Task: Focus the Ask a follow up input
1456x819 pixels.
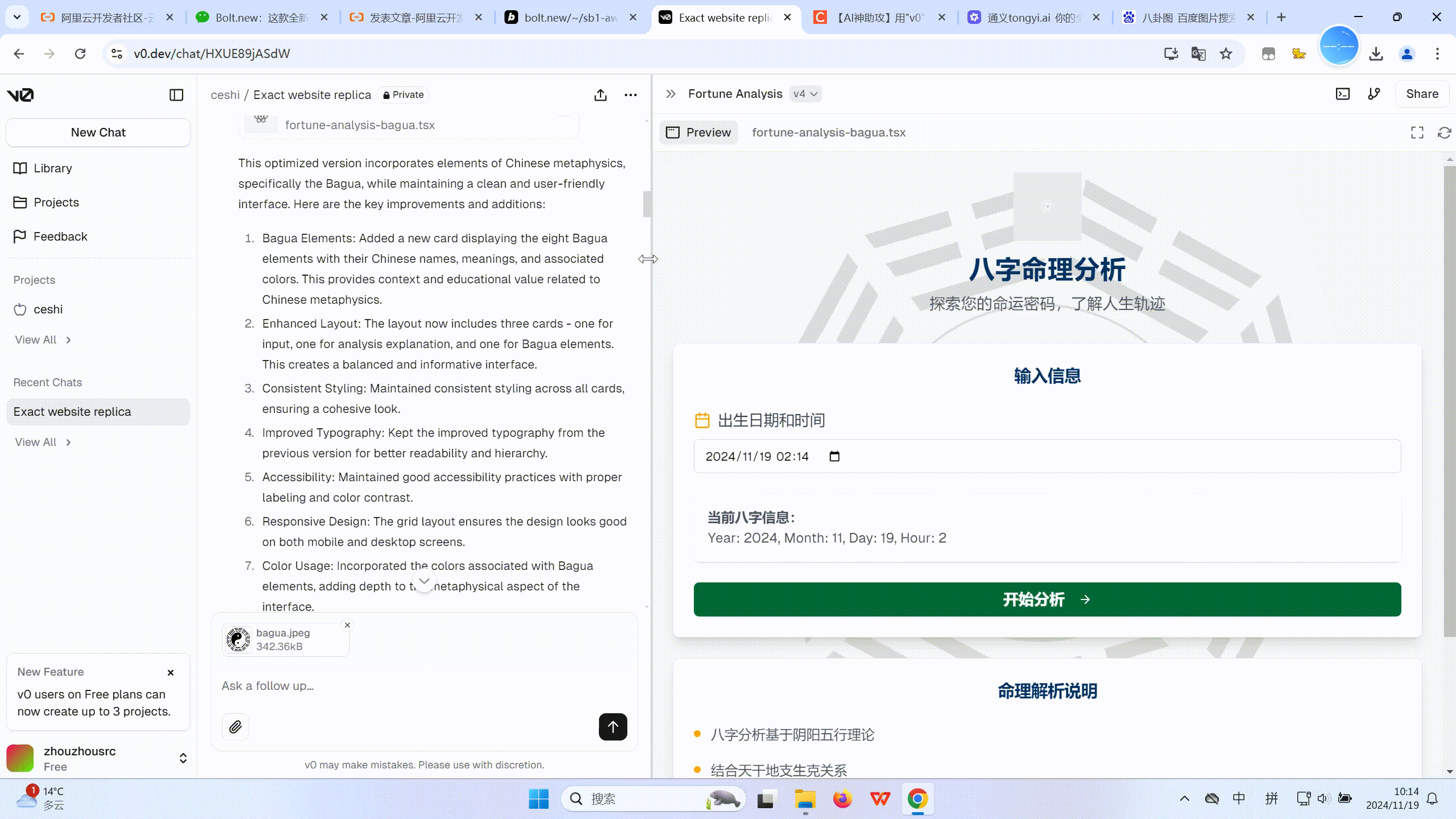Action: click(x=424, y=686)
